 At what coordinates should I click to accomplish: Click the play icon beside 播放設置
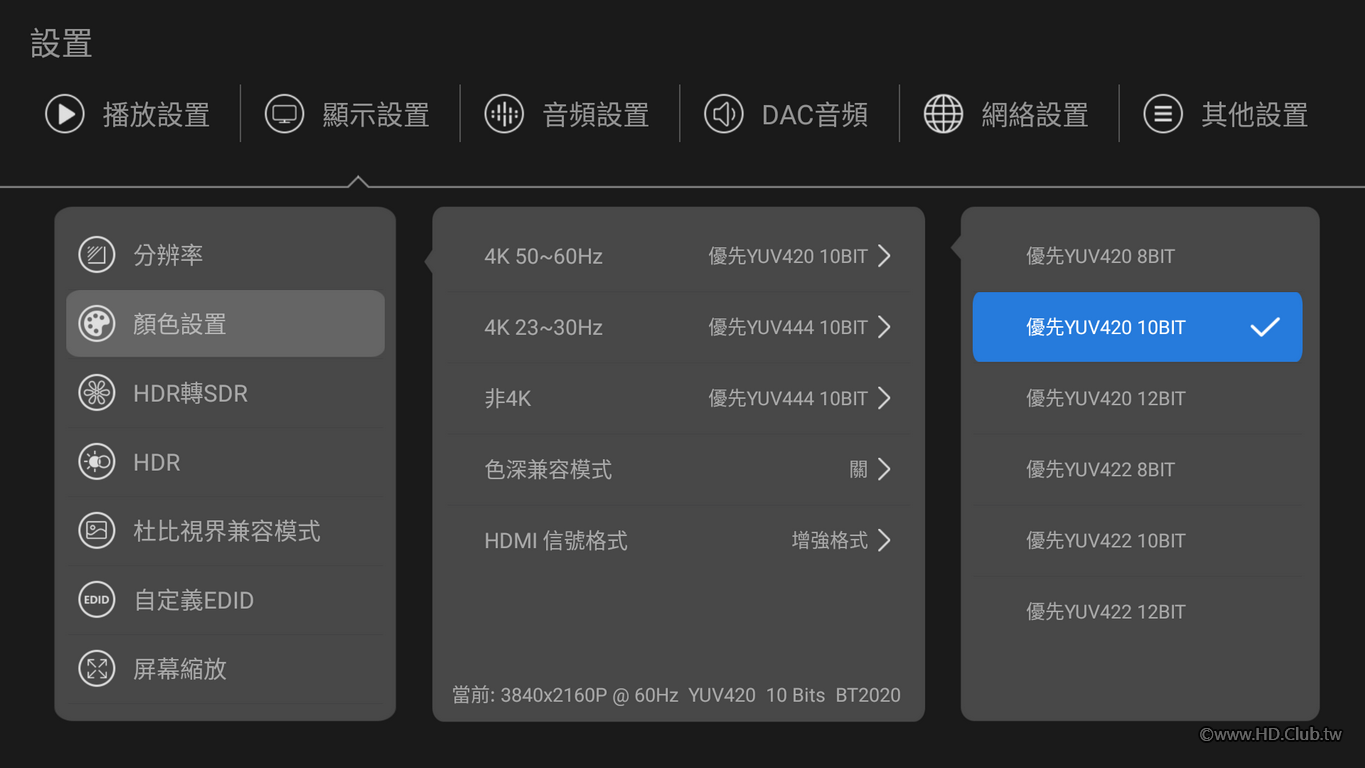pos(65,114)
